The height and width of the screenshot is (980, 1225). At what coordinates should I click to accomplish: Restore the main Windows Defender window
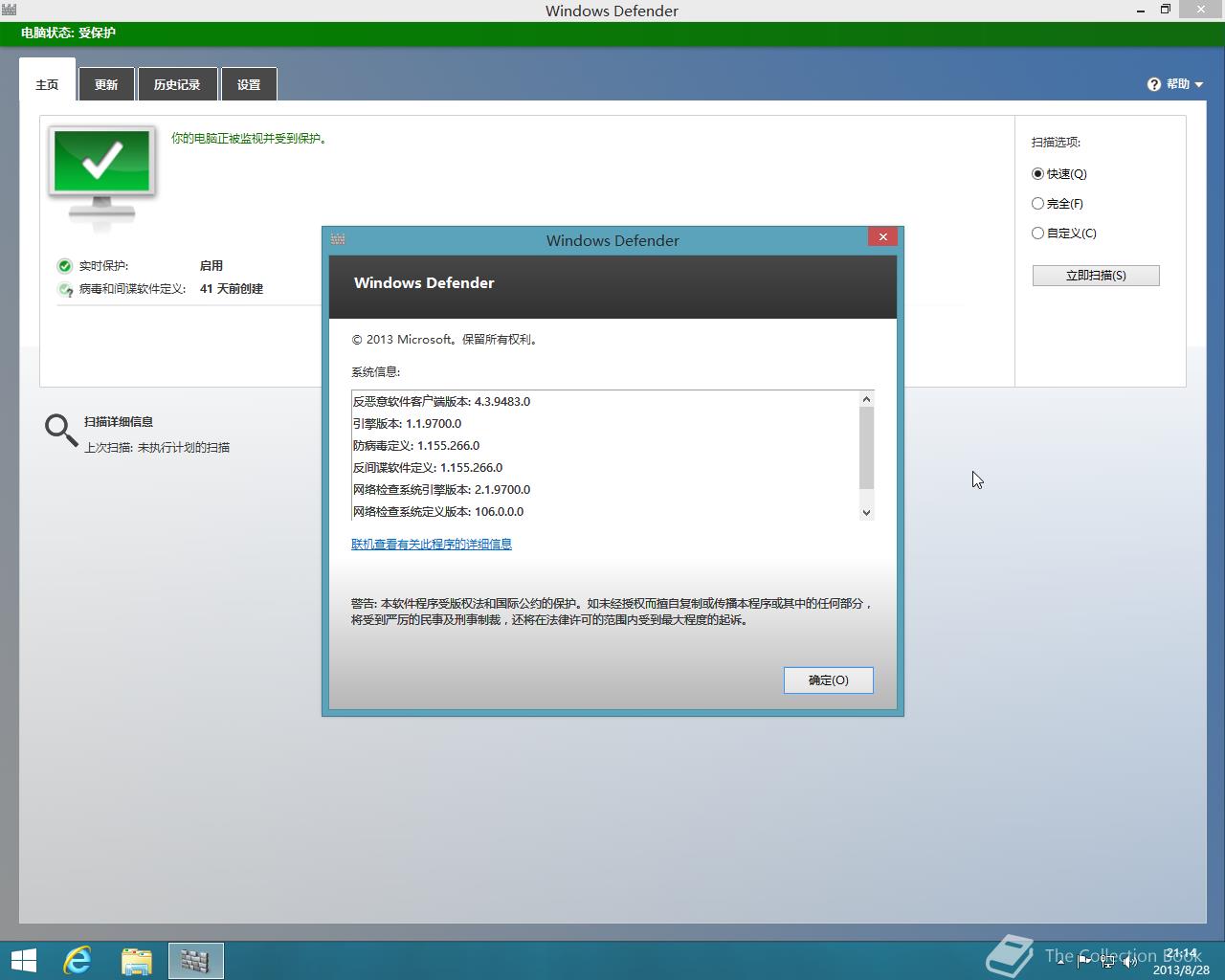[x=1166, y=10]
